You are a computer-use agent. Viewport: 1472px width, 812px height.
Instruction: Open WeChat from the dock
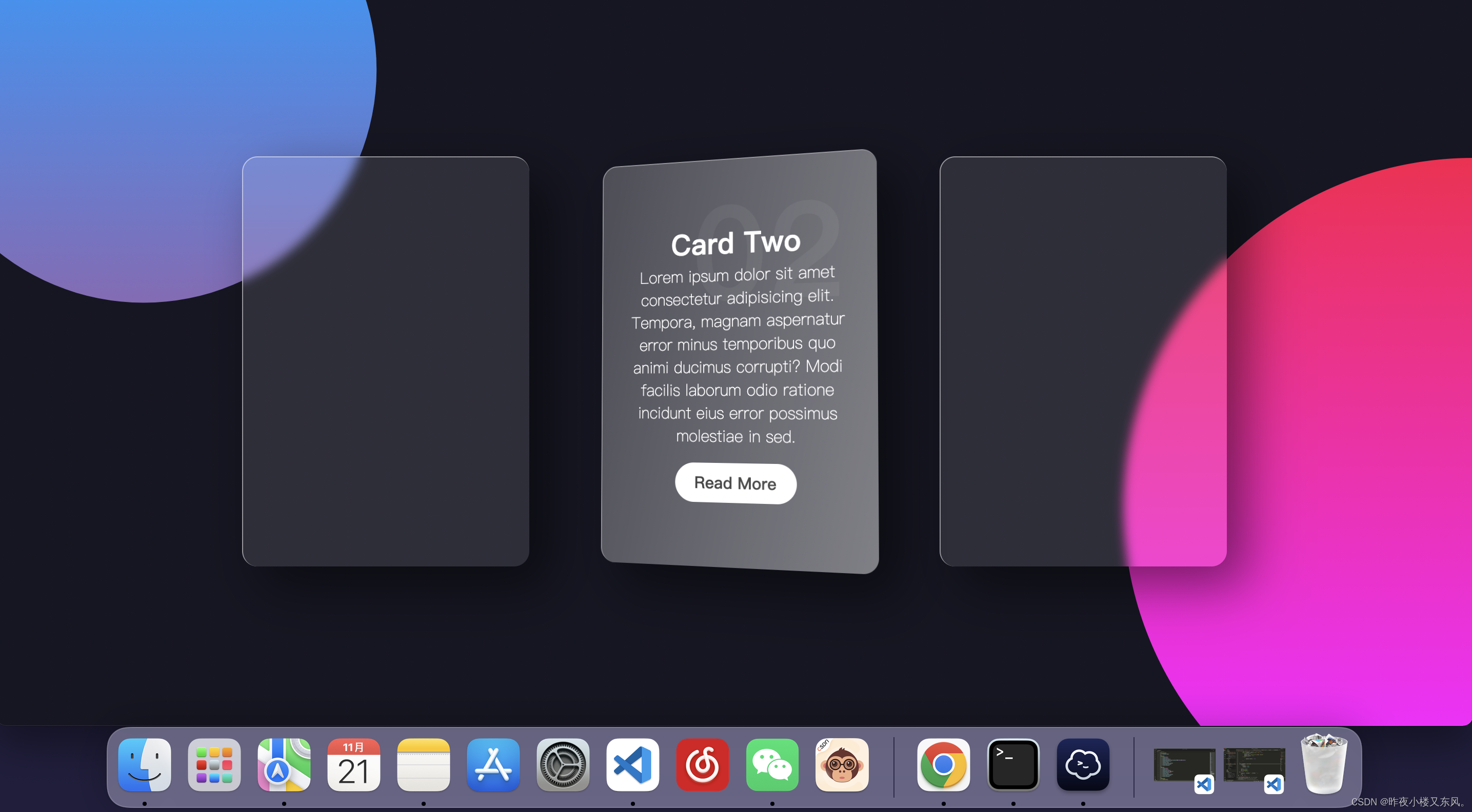(x=772, y=765)
